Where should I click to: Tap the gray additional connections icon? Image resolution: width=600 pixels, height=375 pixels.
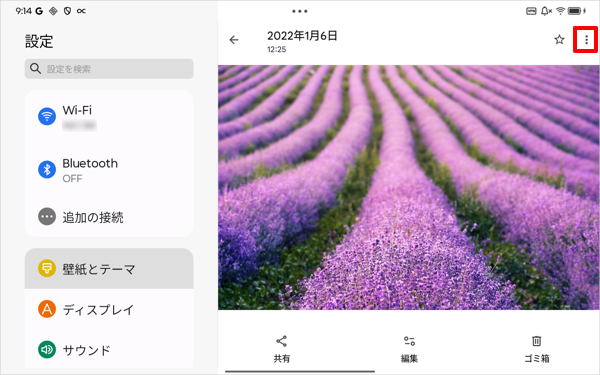(x=47, y=217)
